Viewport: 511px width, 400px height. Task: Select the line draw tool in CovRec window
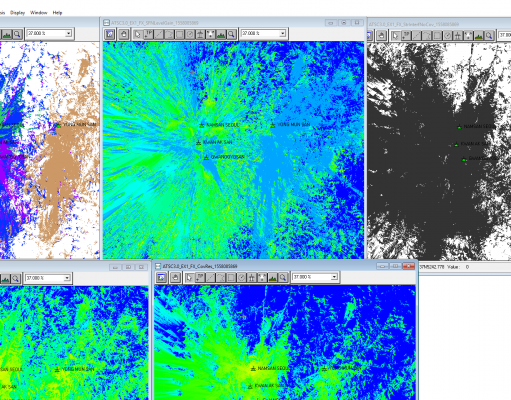pyautogui.click(x=210, y=277)
